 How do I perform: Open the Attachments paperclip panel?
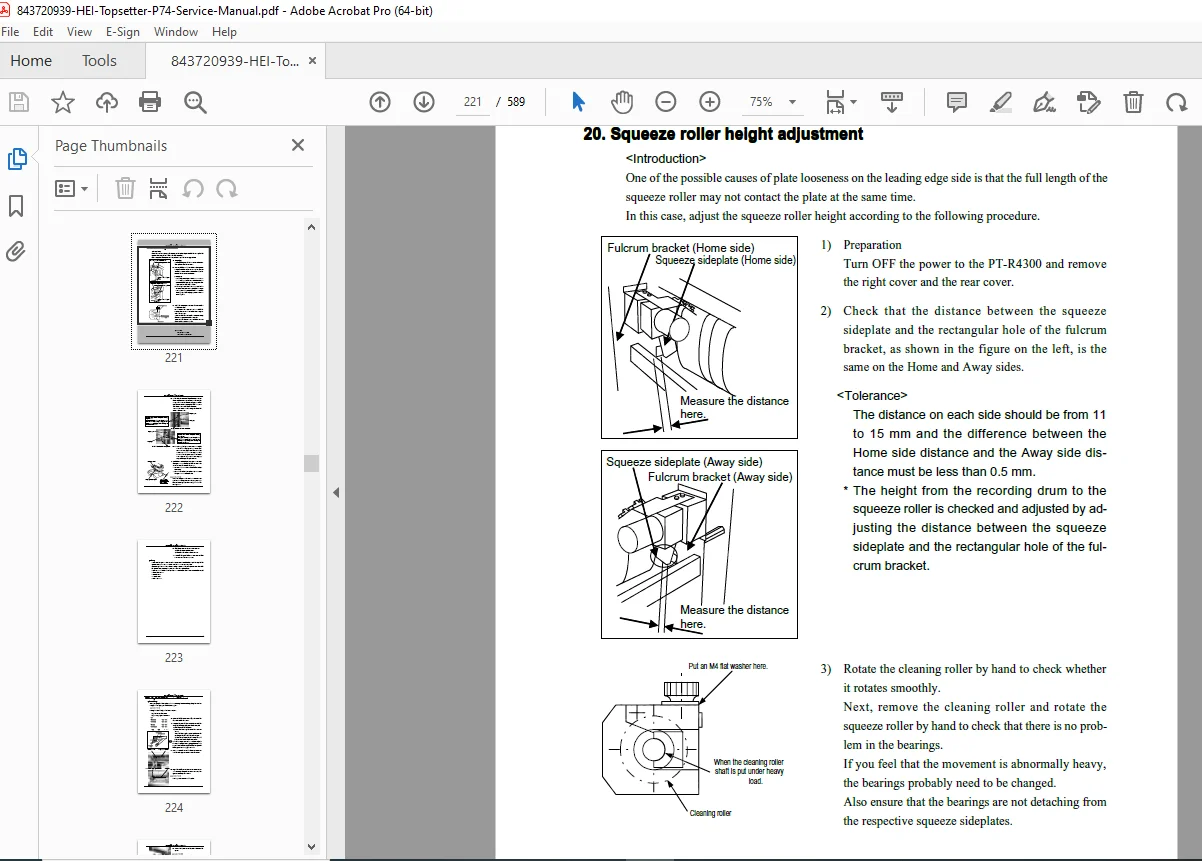16,252
